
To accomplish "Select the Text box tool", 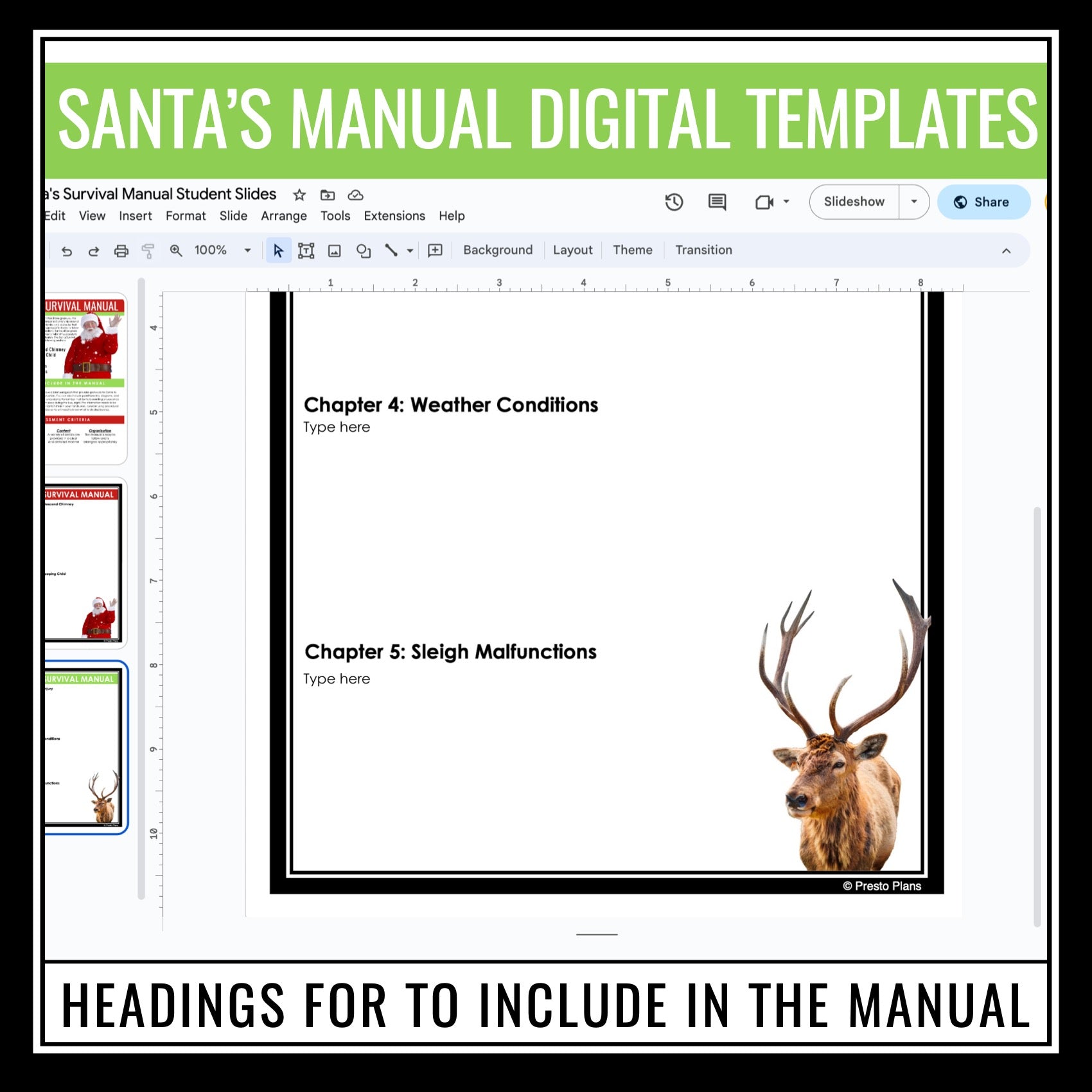I will tap(306, 251).
